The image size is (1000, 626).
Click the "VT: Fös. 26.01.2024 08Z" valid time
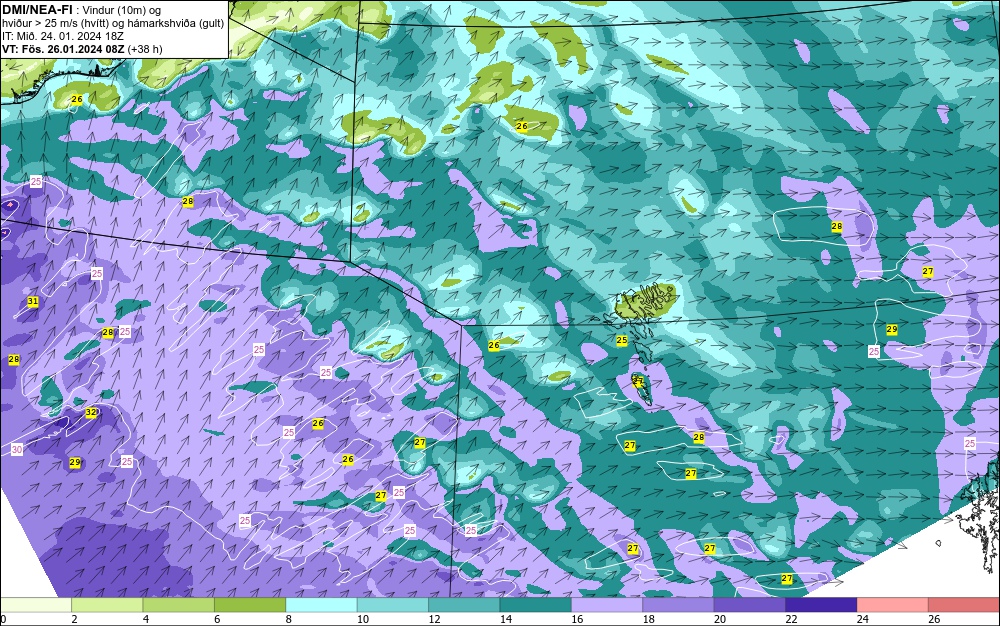pos(64,49)
